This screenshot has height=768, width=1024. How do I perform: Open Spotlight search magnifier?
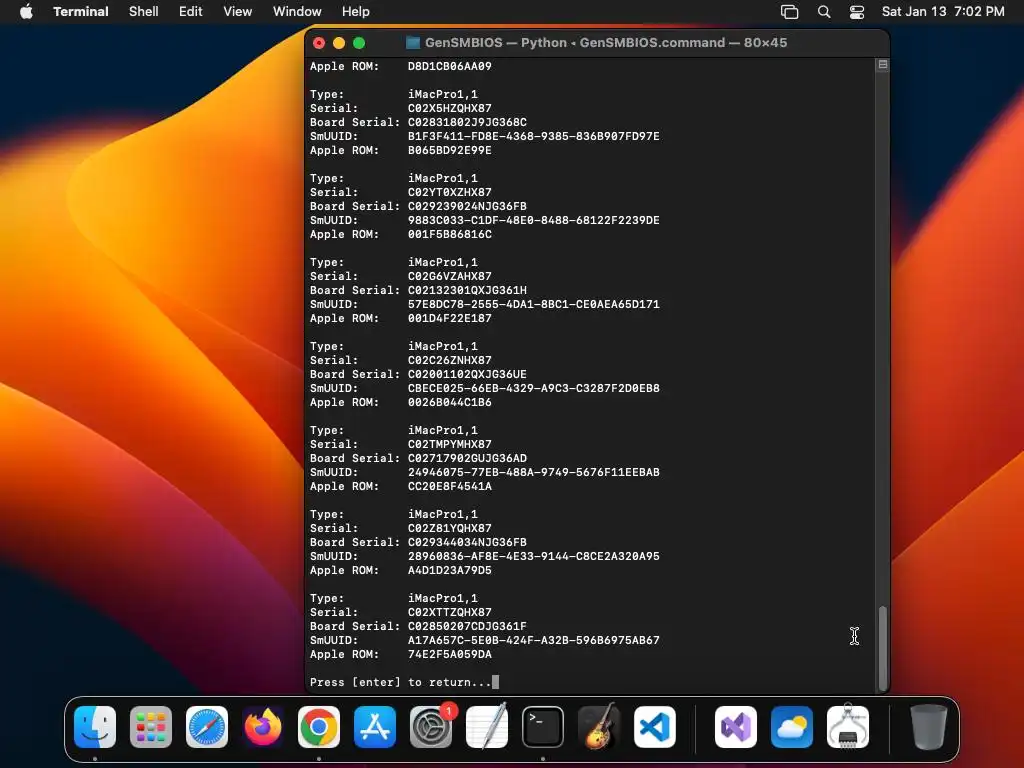pyautogui.click(x=824, y=12)
